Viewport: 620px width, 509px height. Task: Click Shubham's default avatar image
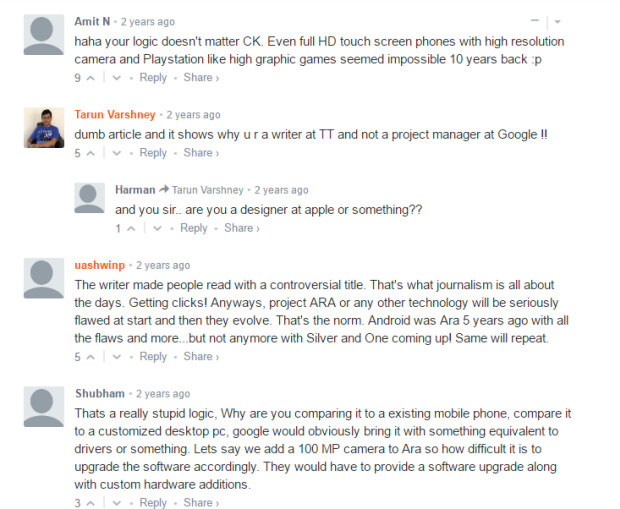point(45,407)
